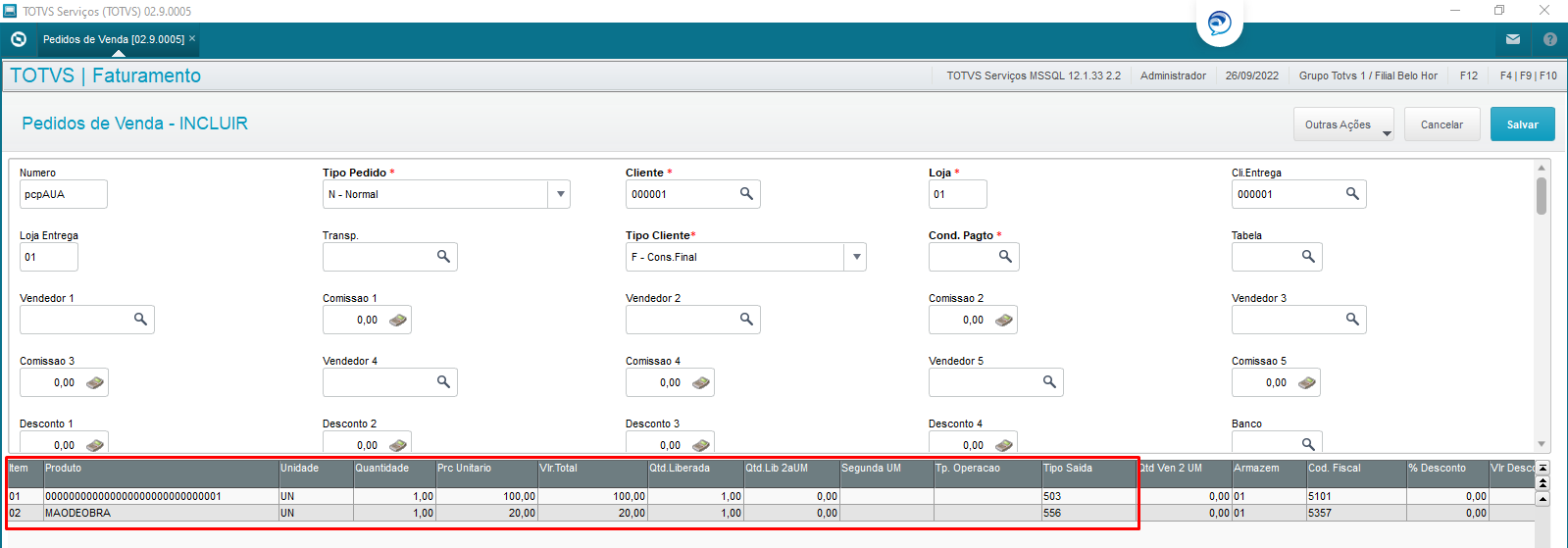
Task: Click the Administrador user label
Action: click(x=1173, y=75)
